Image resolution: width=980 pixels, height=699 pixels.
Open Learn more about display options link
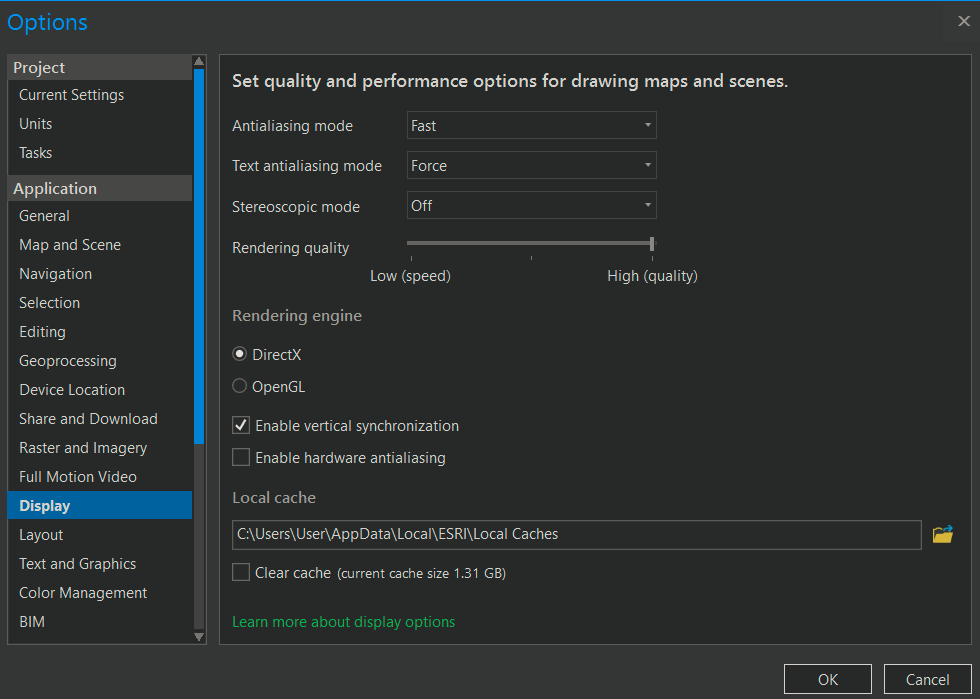tap(343, 622)
